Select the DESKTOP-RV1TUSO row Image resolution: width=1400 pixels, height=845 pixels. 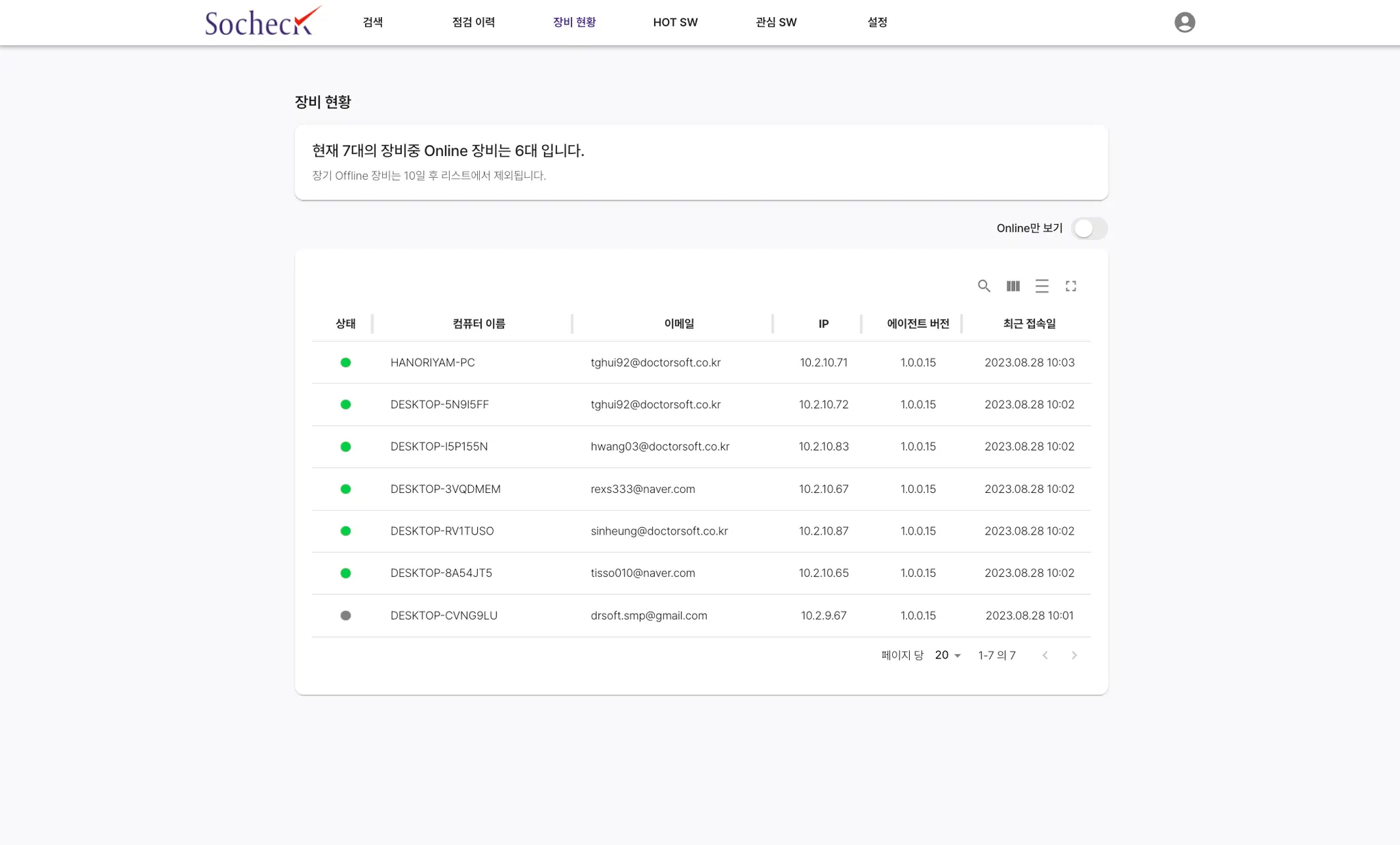(x=442, y=531)
